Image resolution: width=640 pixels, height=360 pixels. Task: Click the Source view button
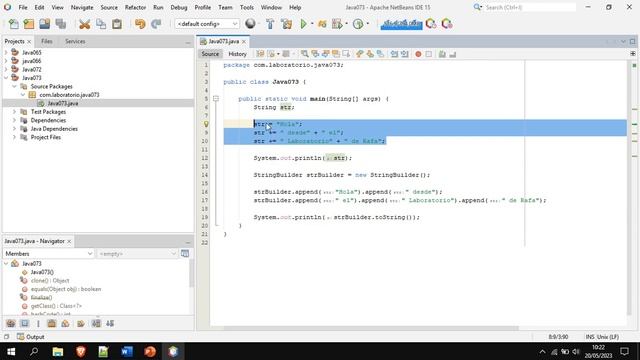[210, 54]
